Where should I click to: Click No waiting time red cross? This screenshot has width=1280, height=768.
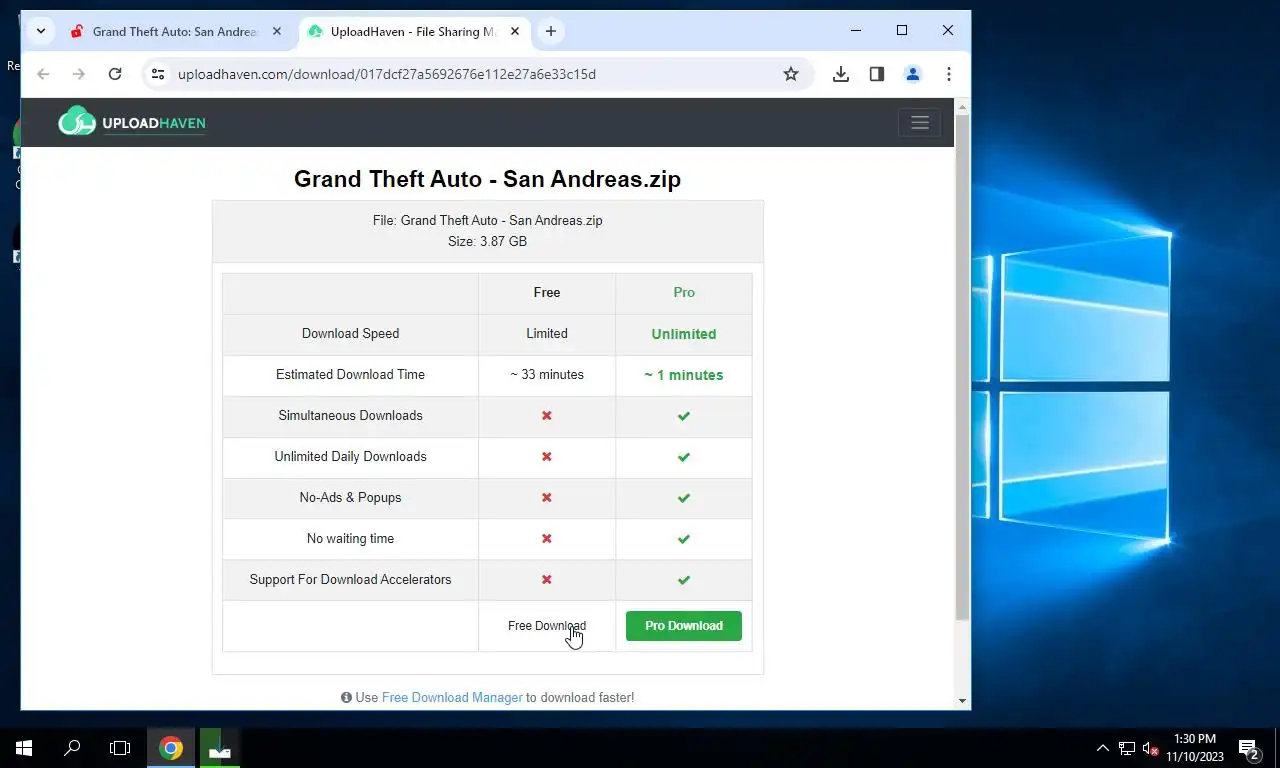click(x=547, y=538)
